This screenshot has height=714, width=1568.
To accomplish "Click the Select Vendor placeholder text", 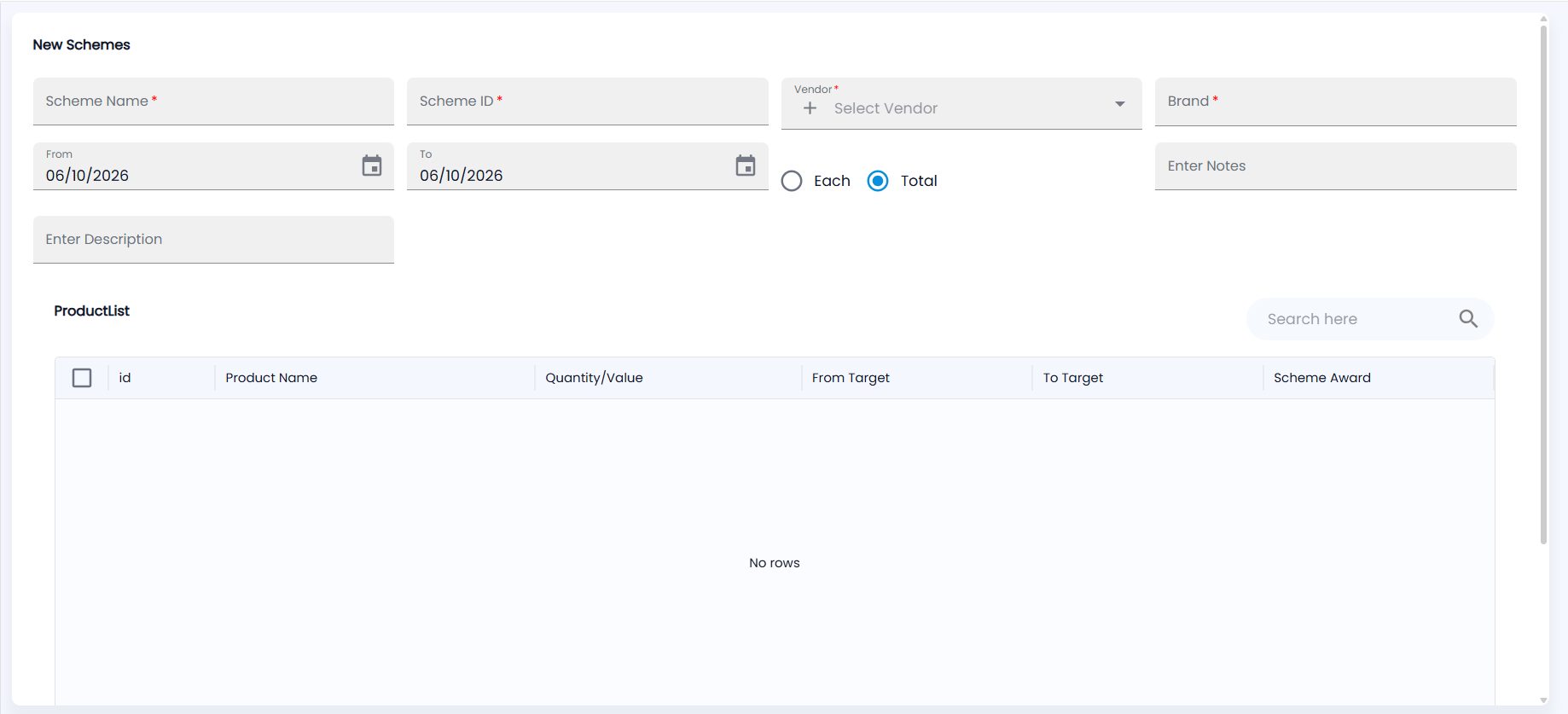I will 886,108.
